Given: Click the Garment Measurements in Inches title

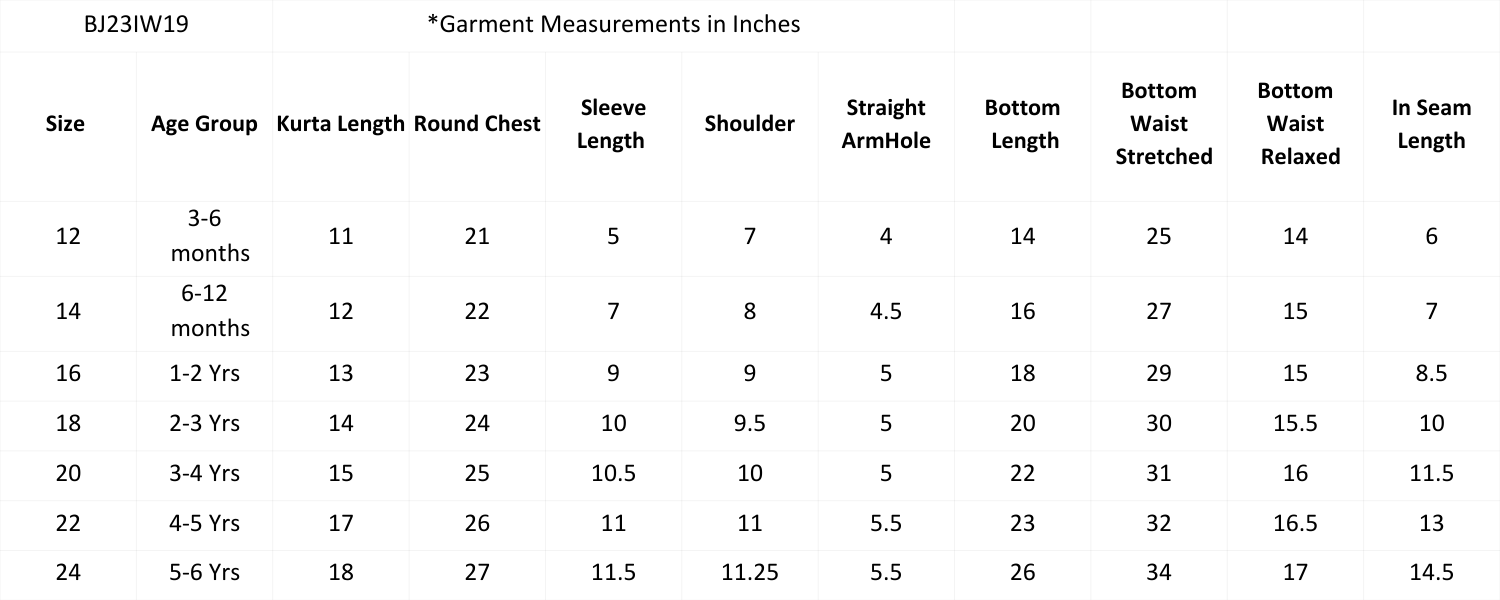Looking at the screenshot, I should 613,25.
